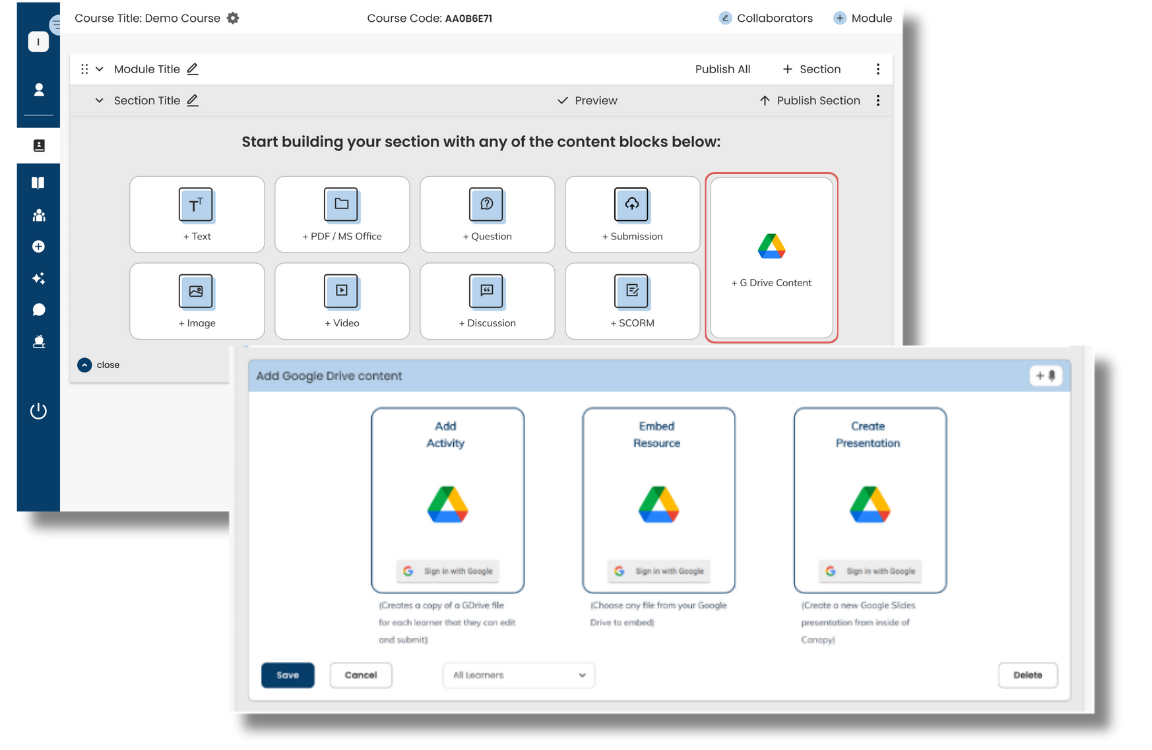The height and width of the screenshot is (750, 1152).
Task: Add G Drive Content block
Action: 771,258
